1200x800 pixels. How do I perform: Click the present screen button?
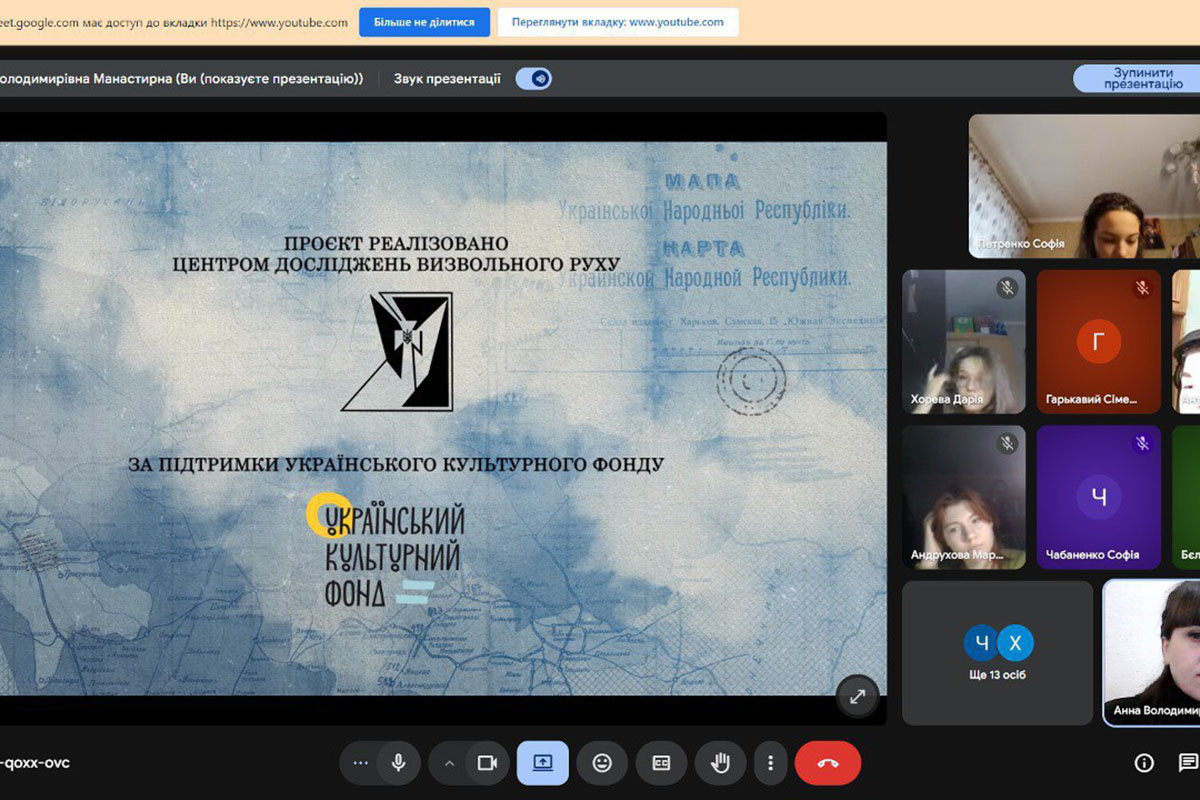click(x=543, y=763)
